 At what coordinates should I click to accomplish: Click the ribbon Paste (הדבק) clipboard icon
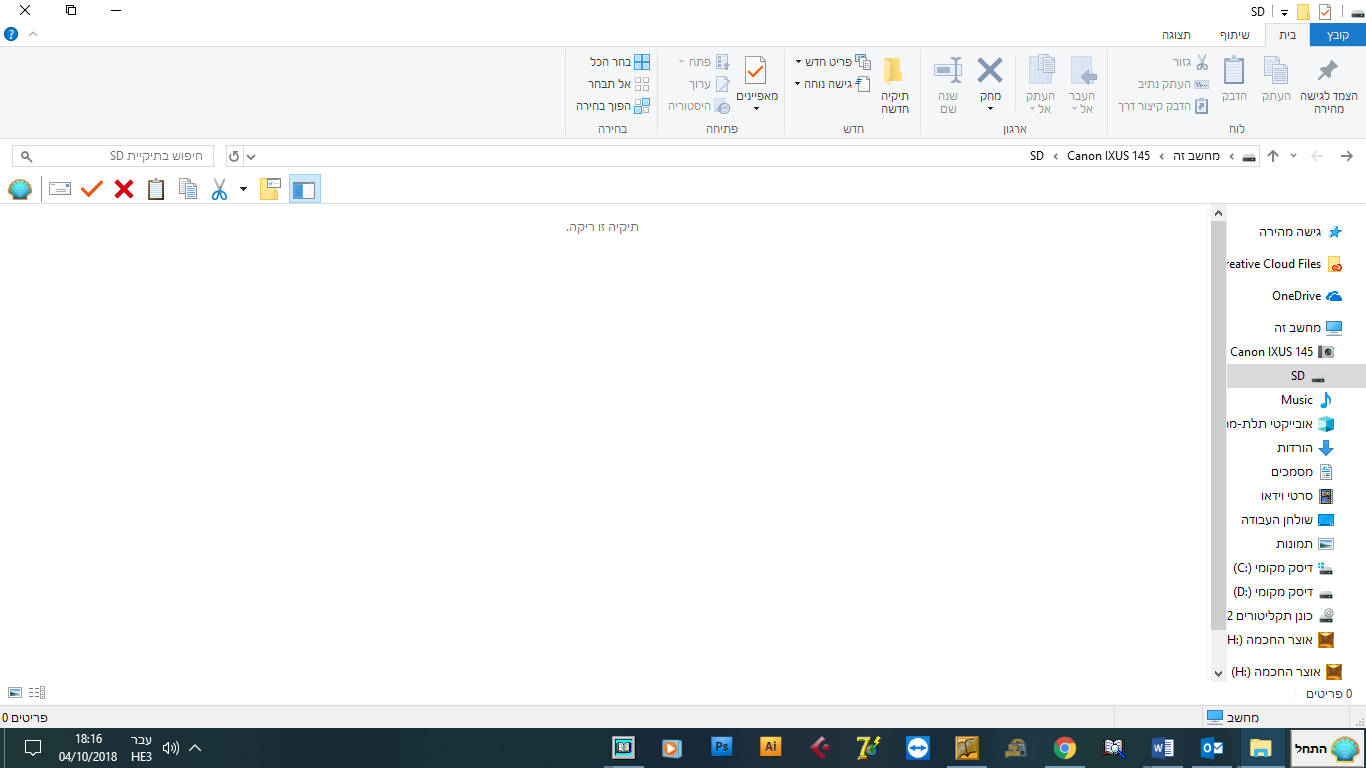point(1234,70)
